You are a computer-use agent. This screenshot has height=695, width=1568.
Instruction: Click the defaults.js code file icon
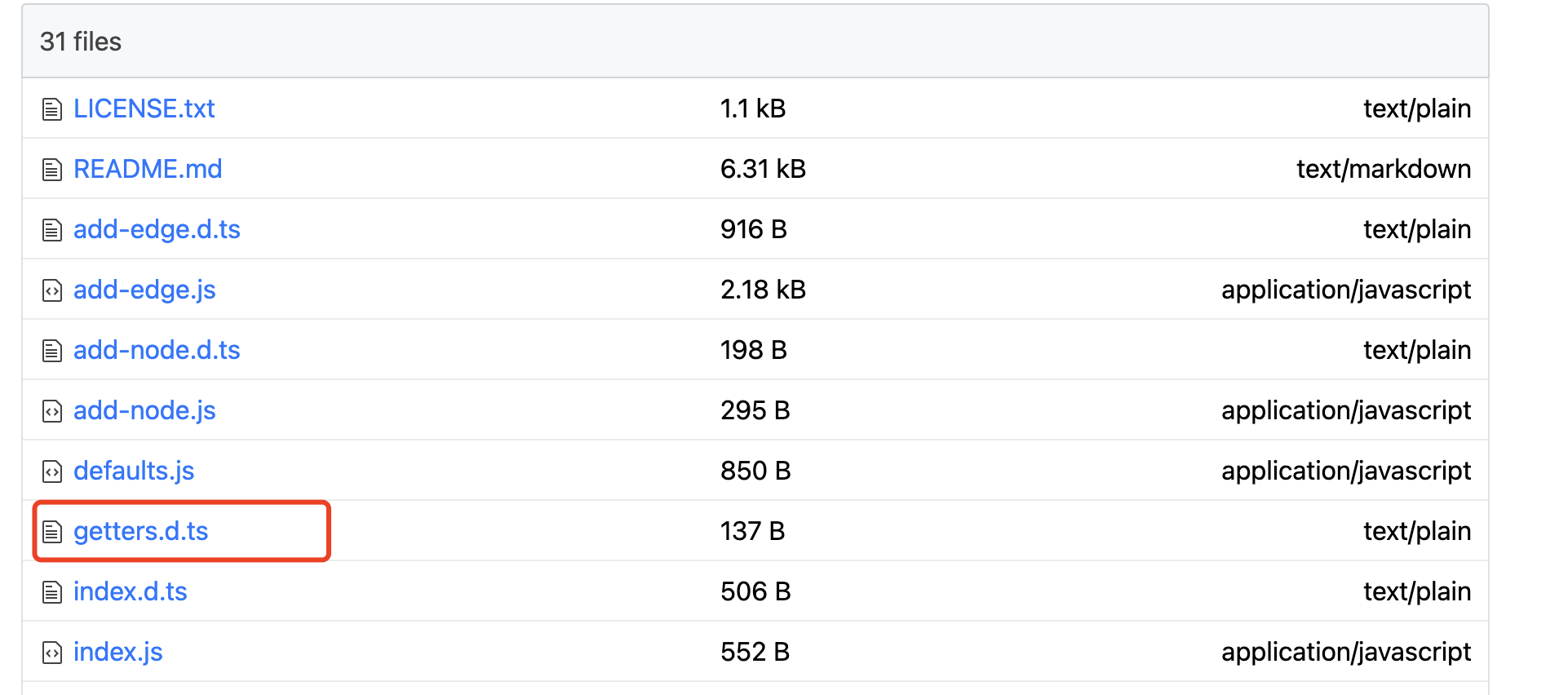pos(52,471)
